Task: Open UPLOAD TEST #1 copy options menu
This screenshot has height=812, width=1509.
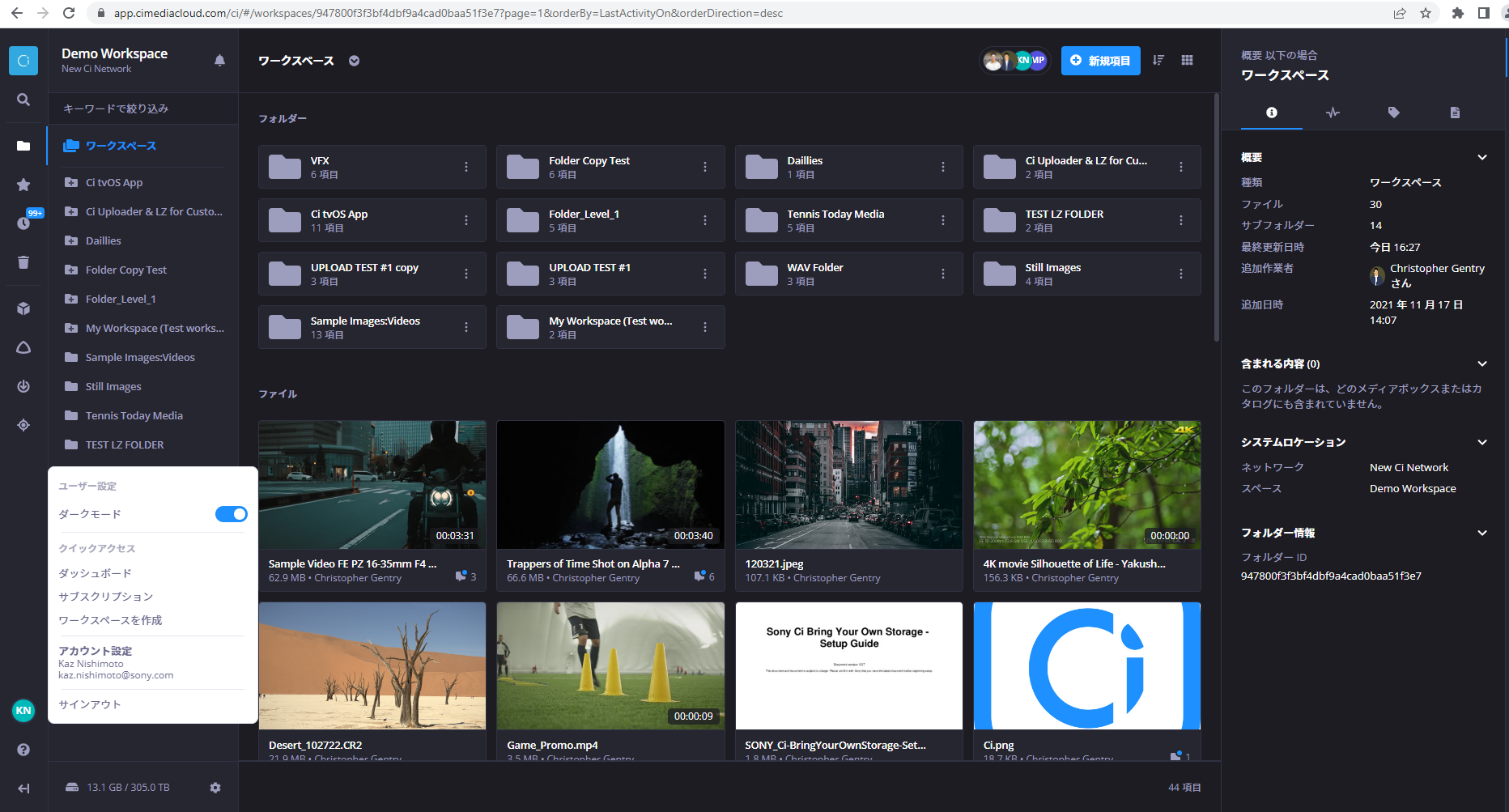Action: [x=466, y=274]
